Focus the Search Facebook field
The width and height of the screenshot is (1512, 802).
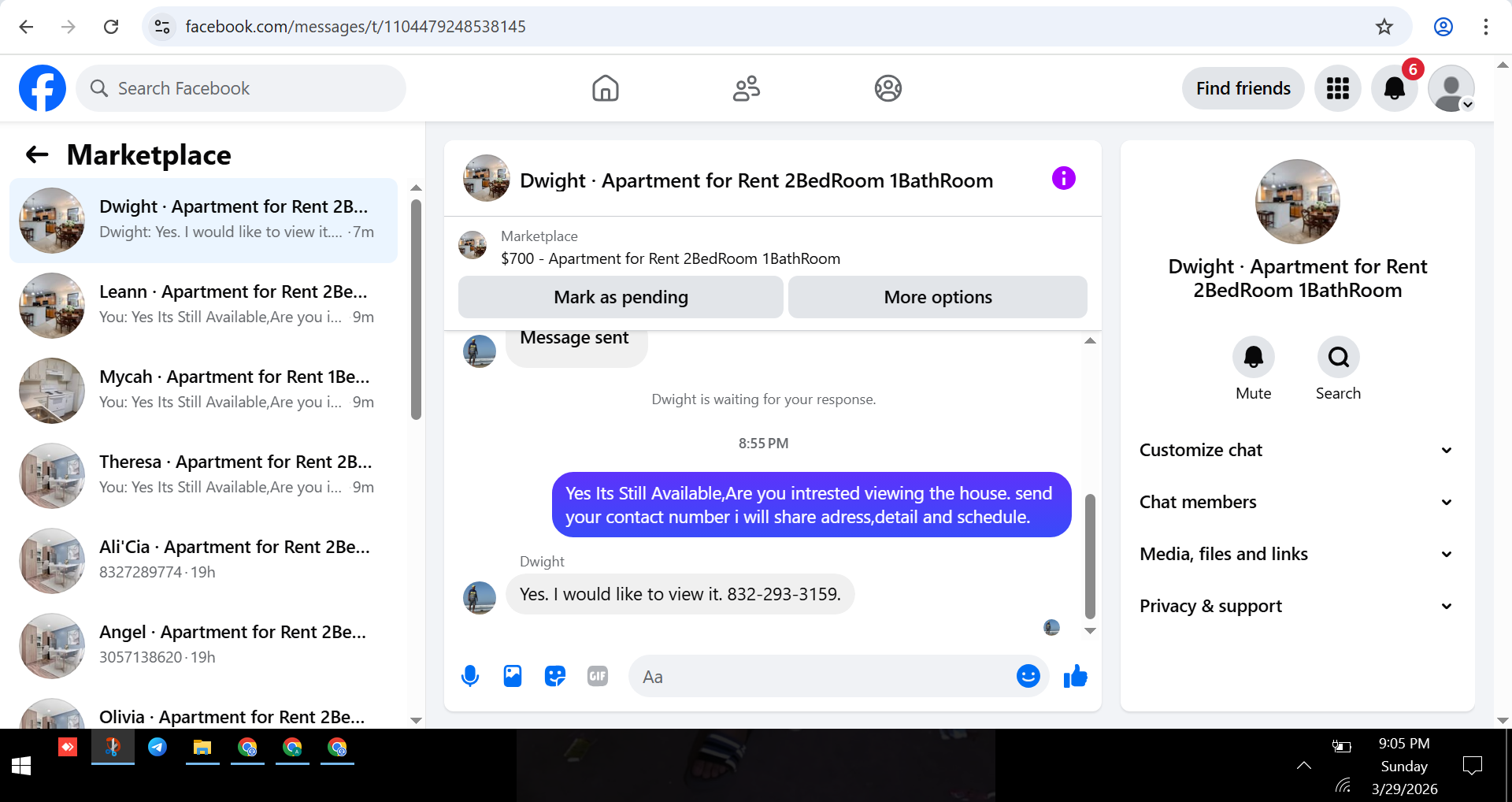241,88
